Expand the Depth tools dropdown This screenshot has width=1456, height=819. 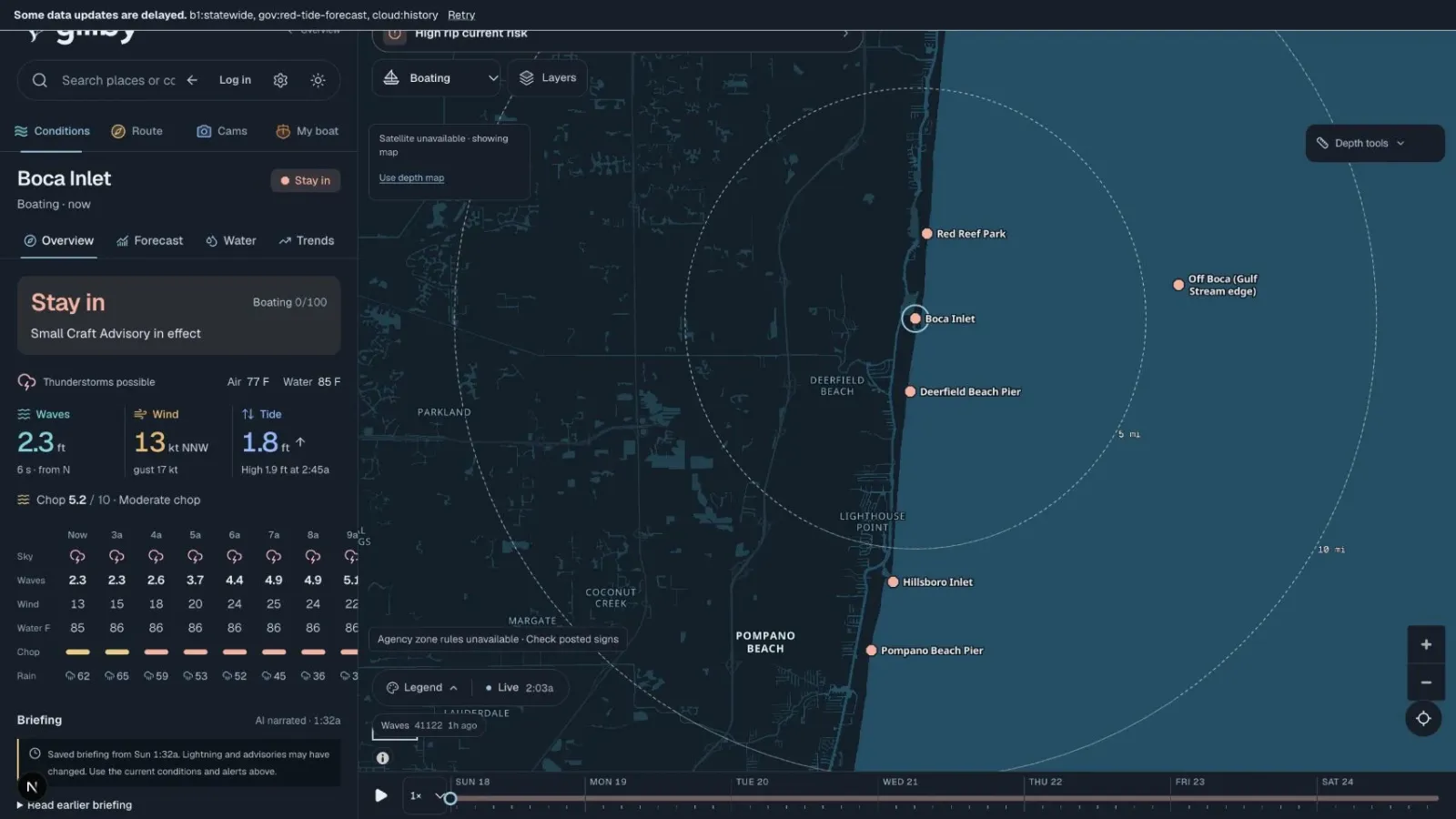1374,143
